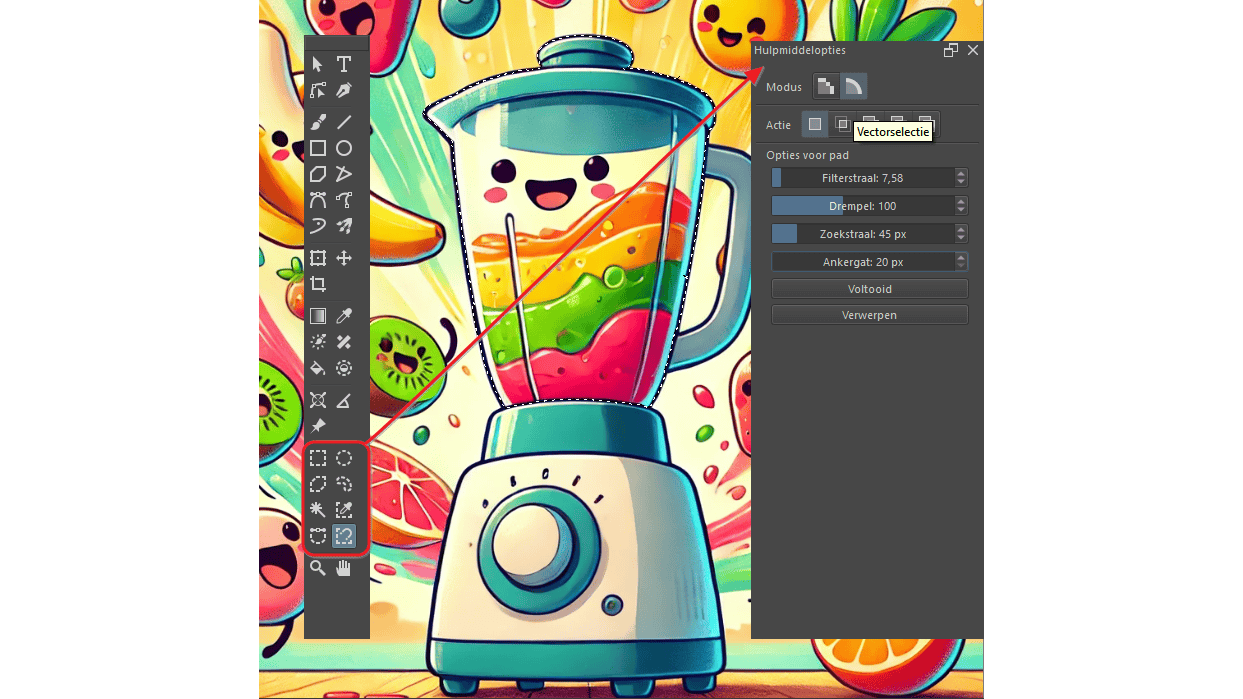This screenshot has width=1243, height=699.
Task: Select the Ellipse shape tool
Action: (x=344, y=148)
